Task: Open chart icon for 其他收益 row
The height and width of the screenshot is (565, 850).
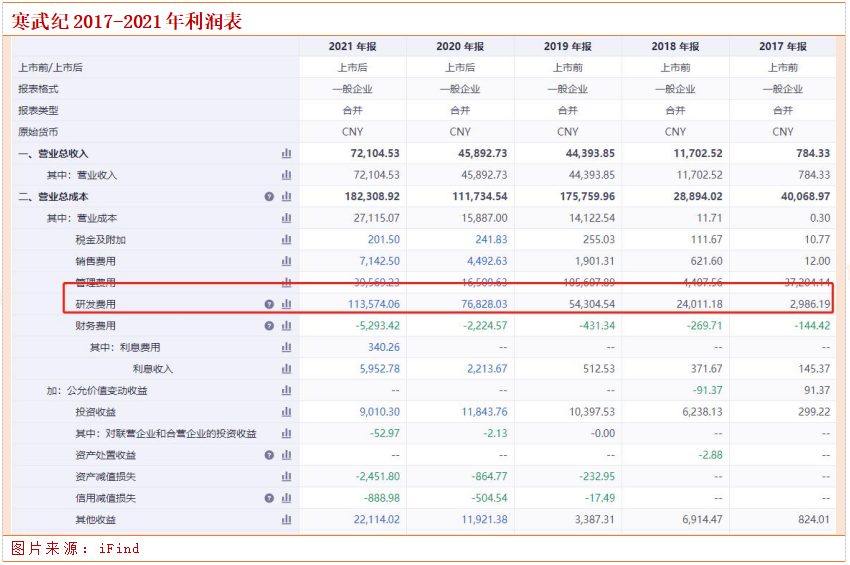Action: click(x=286, y=520)
